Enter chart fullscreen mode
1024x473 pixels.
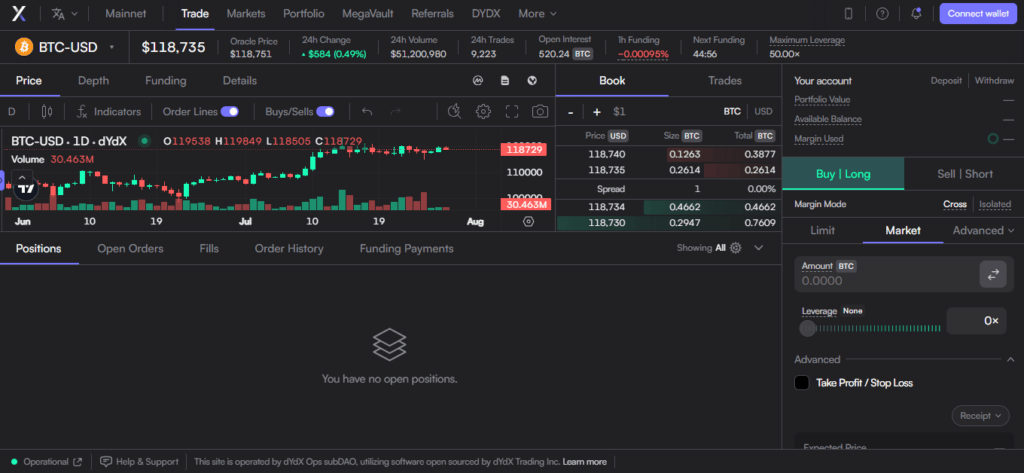[x=512, y=112]
